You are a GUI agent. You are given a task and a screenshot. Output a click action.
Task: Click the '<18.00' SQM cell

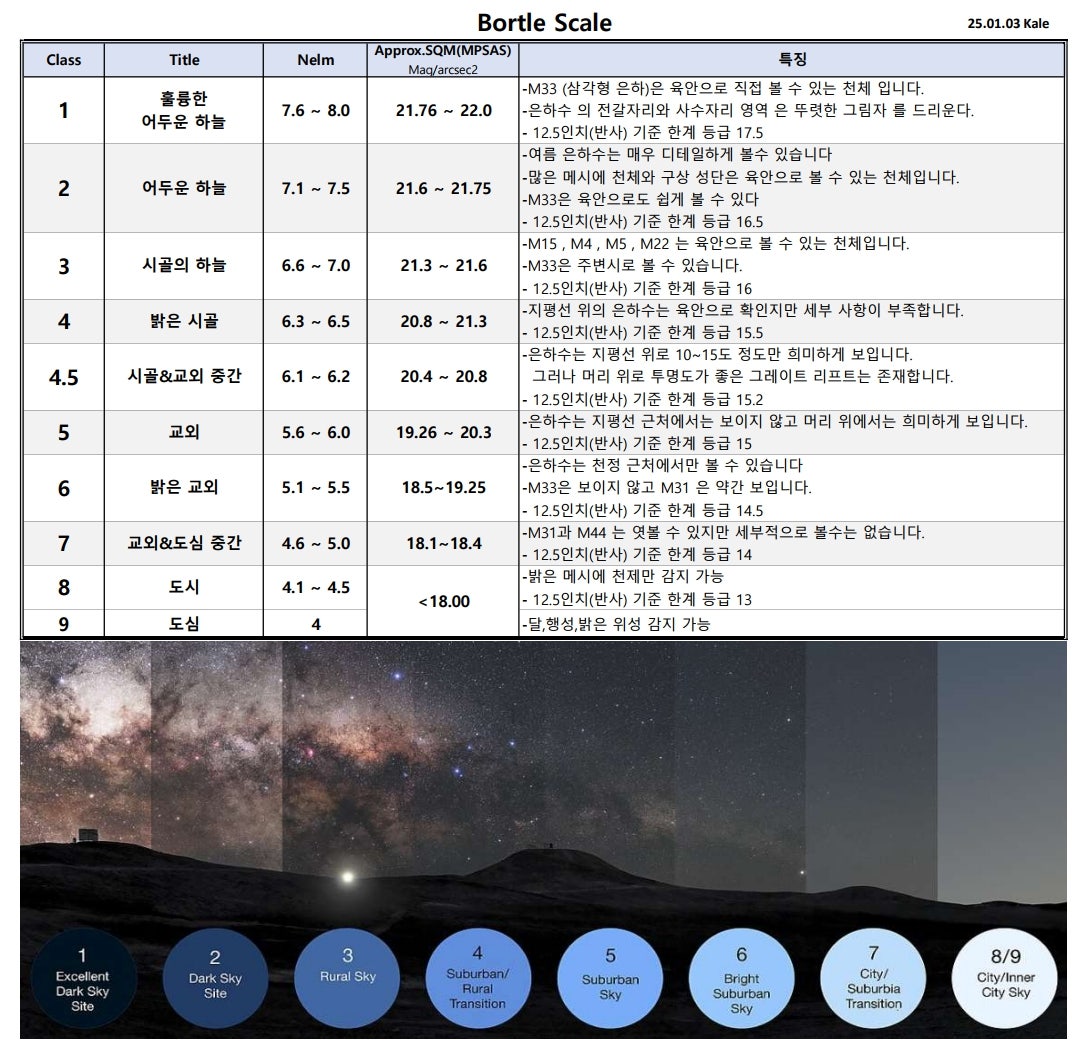[443, 601]
